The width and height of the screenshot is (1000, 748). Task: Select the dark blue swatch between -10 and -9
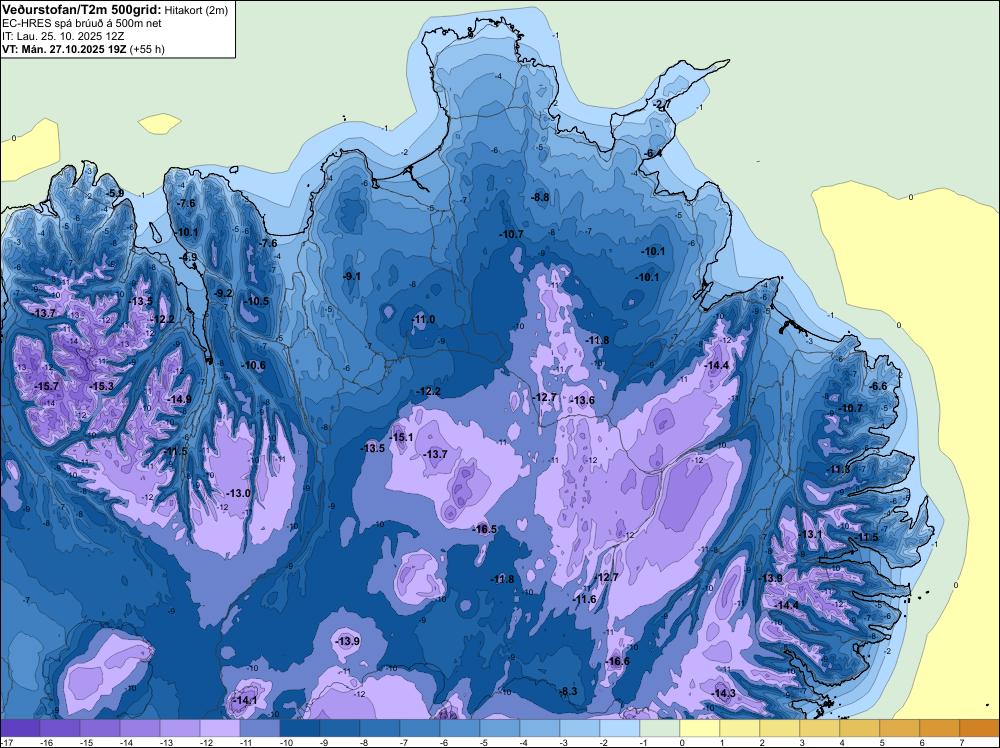(x=300, y=728)
